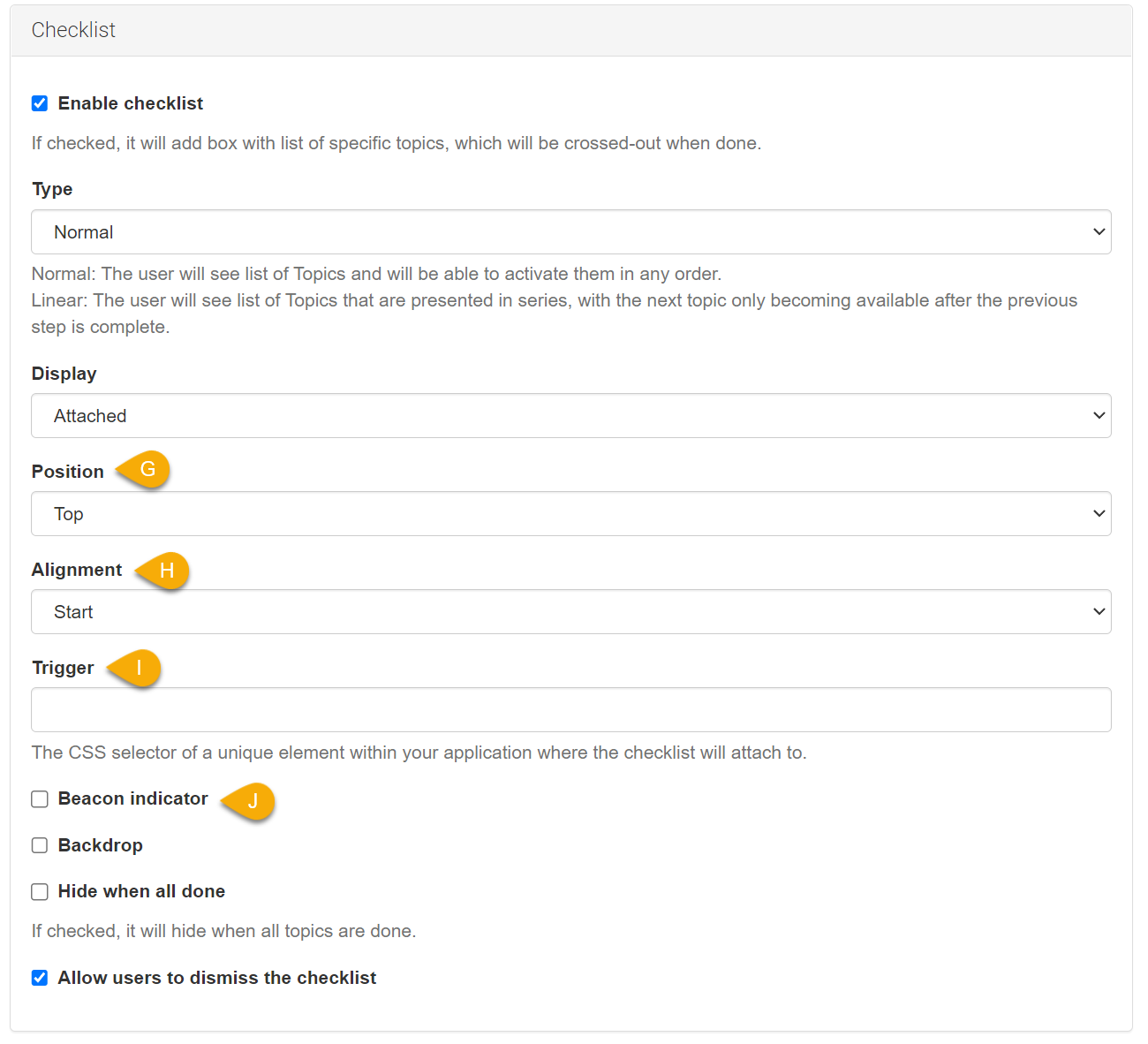Click the Hide when all done label

(x=141, y=891)
